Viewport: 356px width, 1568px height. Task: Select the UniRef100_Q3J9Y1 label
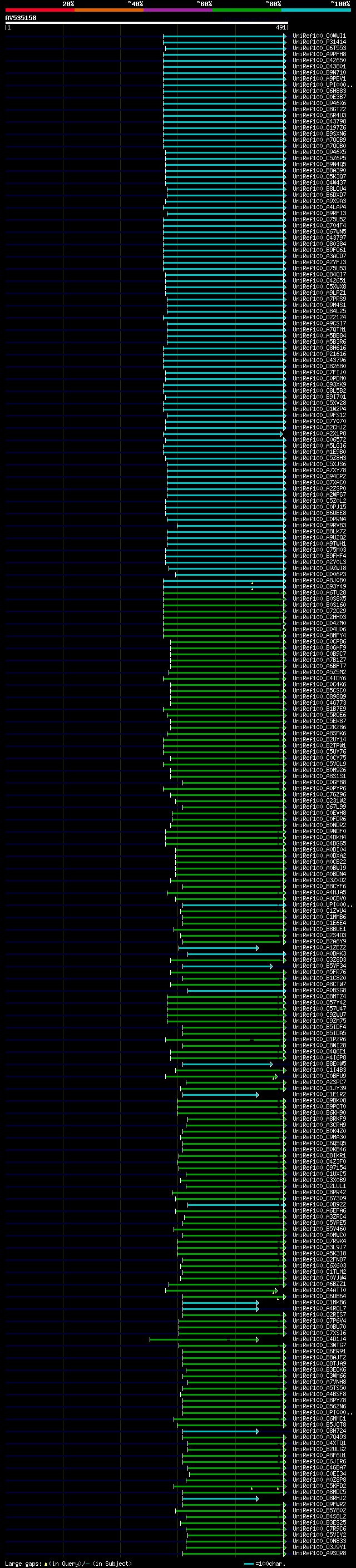319,1547
